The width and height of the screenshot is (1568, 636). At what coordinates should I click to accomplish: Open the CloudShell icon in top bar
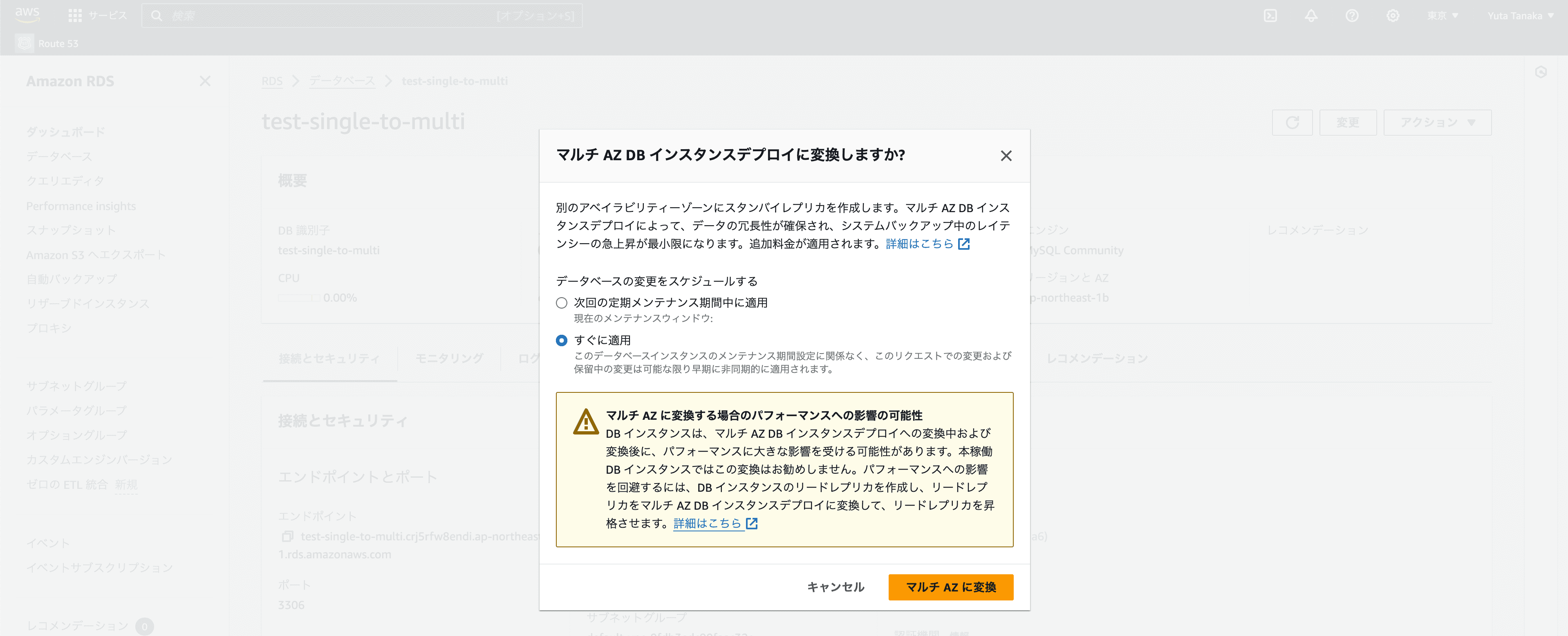click(x=1270, y=16)
